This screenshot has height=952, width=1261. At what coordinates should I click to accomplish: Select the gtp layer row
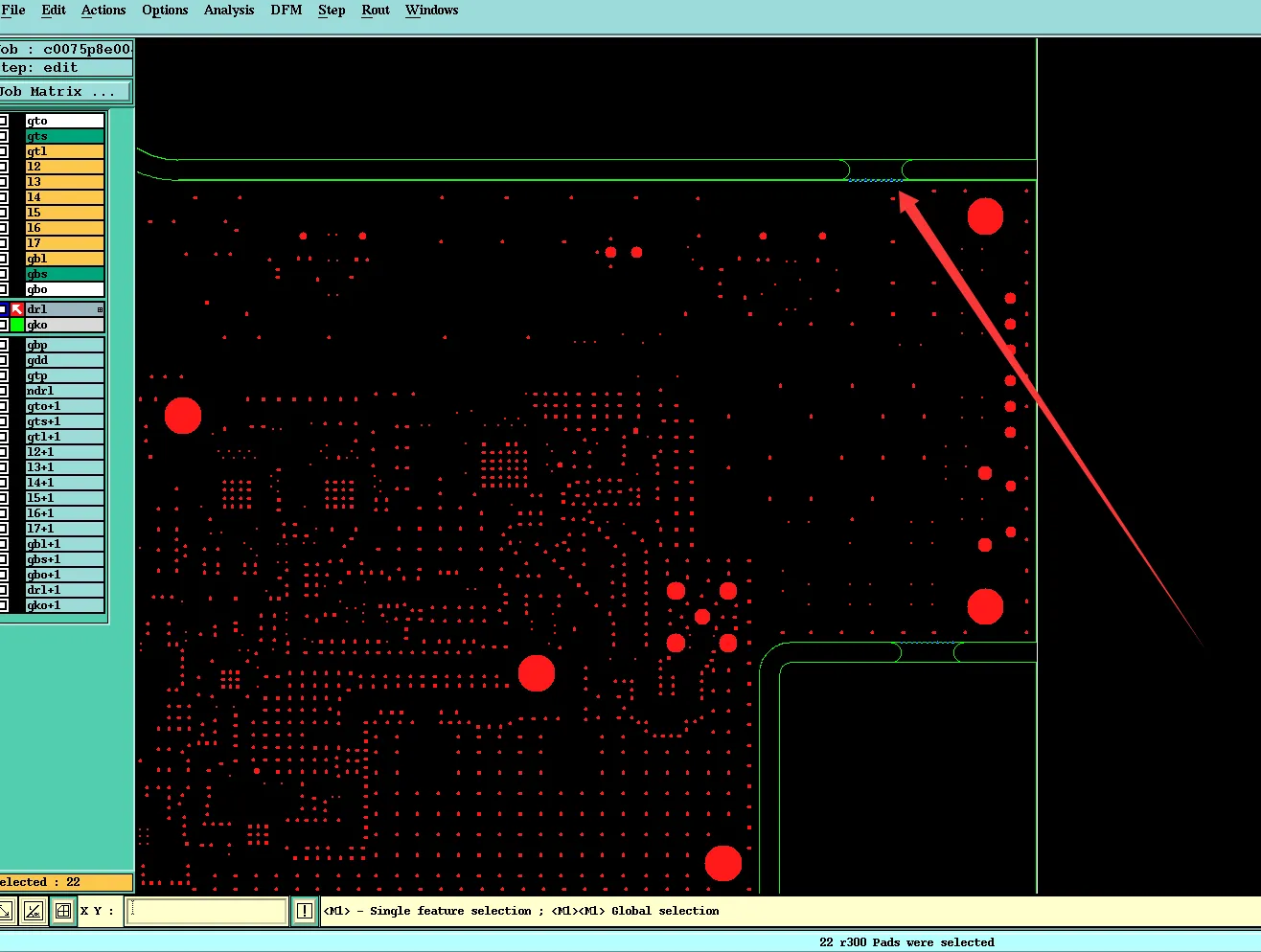(65, 375)
